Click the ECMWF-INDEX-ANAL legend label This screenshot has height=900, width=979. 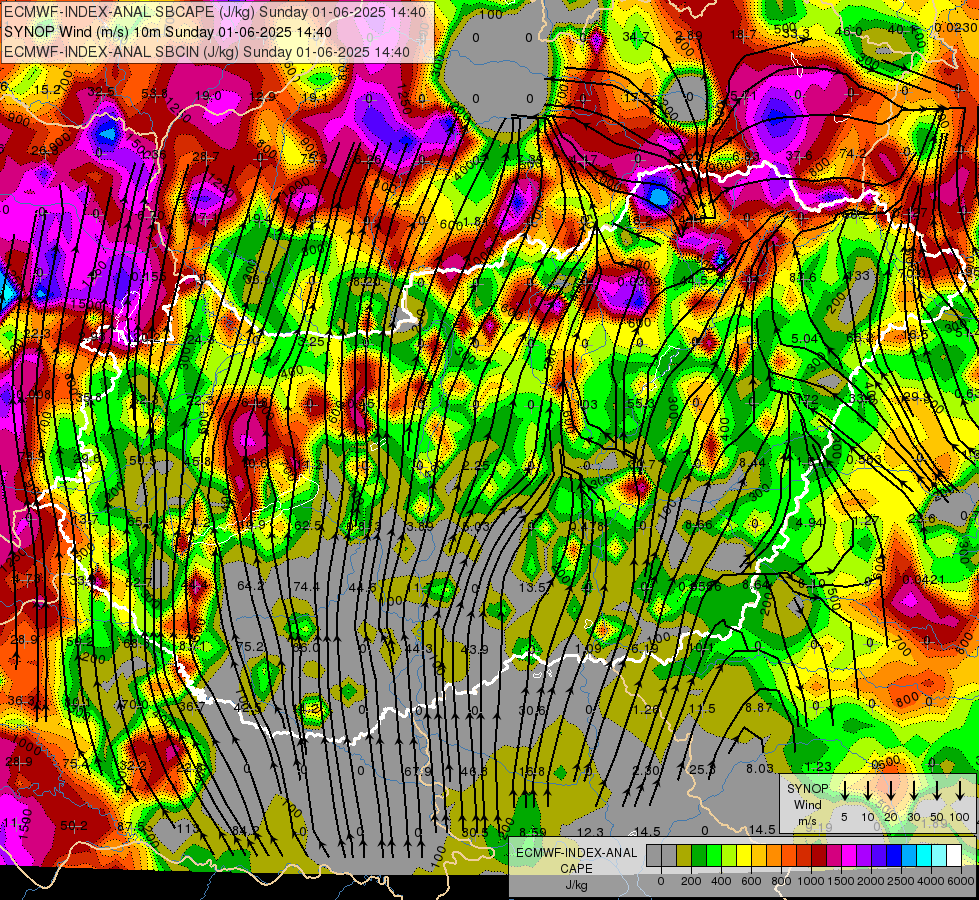tap(576, 853)
